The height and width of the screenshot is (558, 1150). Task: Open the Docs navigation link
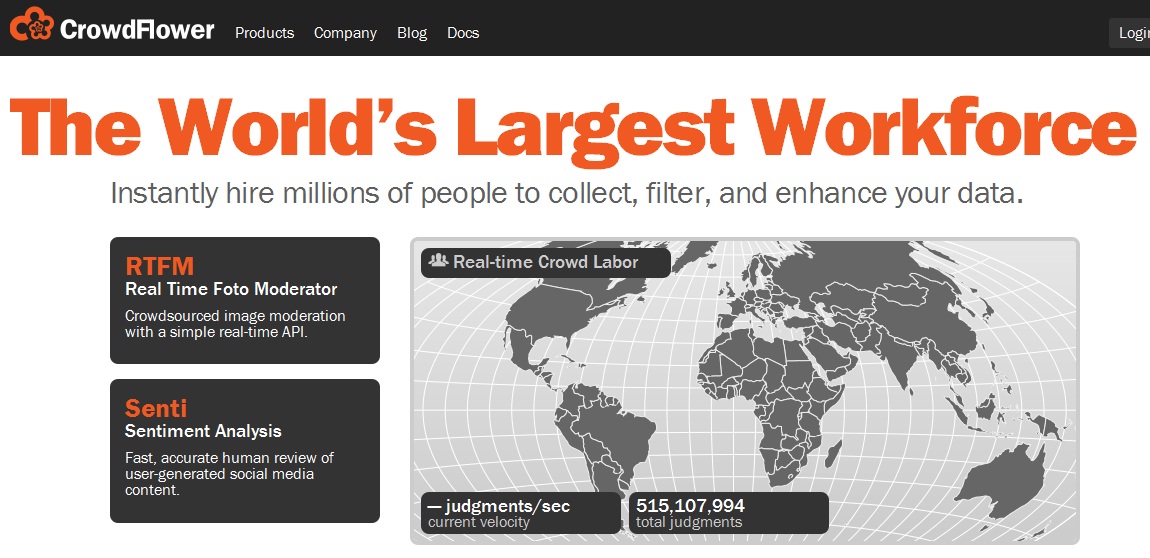tap(463, 33)
